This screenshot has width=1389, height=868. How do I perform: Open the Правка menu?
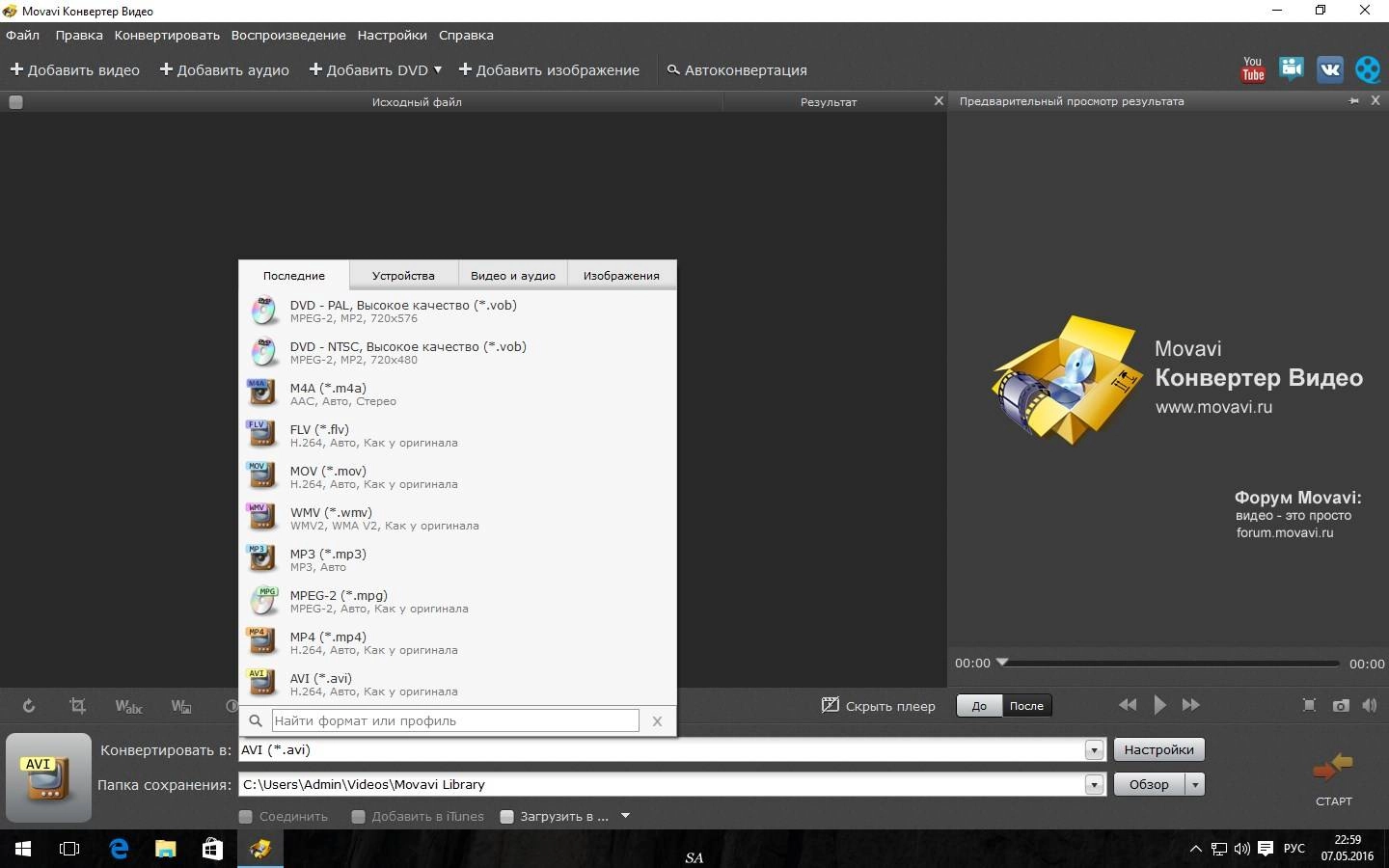coord(79,35)
